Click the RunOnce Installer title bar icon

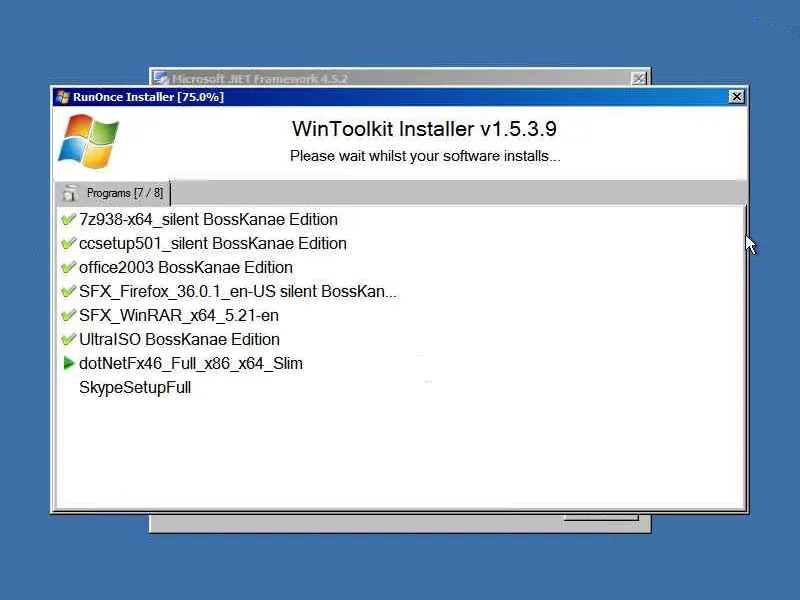click(63, 97)
